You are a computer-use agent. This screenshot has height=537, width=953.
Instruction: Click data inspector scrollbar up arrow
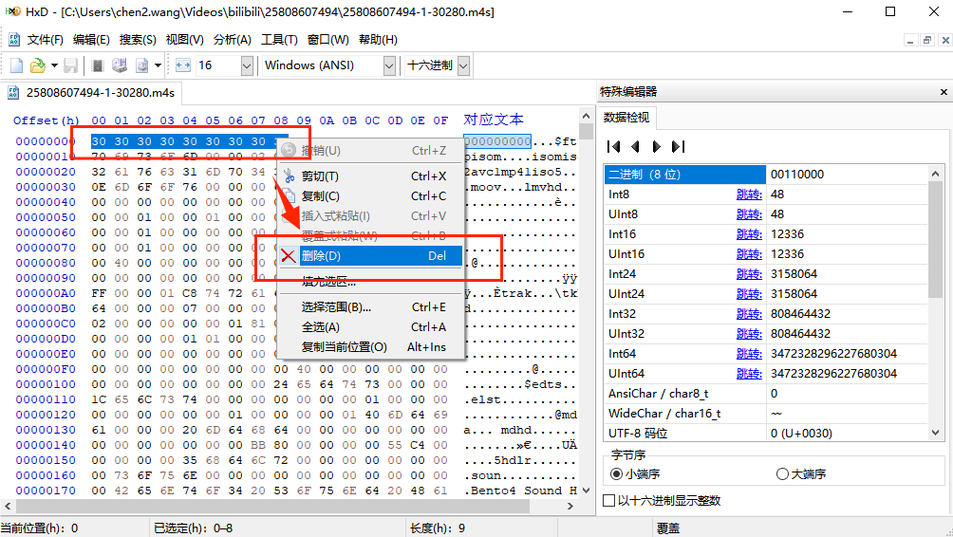[x=935, y=174]
